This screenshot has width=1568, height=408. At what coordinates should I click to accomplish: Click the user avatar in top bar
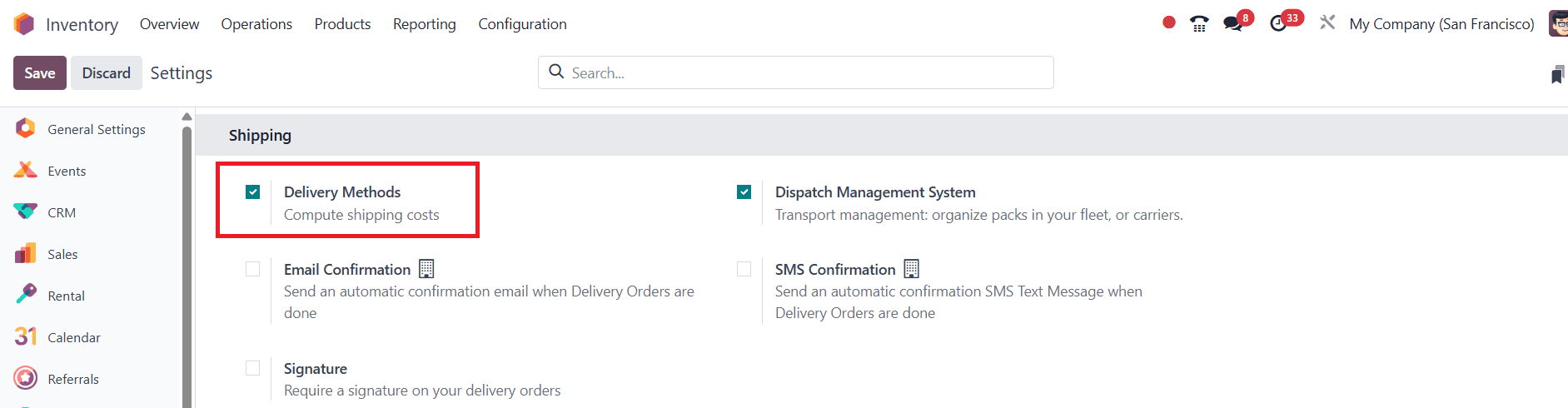coord(1558,23)
